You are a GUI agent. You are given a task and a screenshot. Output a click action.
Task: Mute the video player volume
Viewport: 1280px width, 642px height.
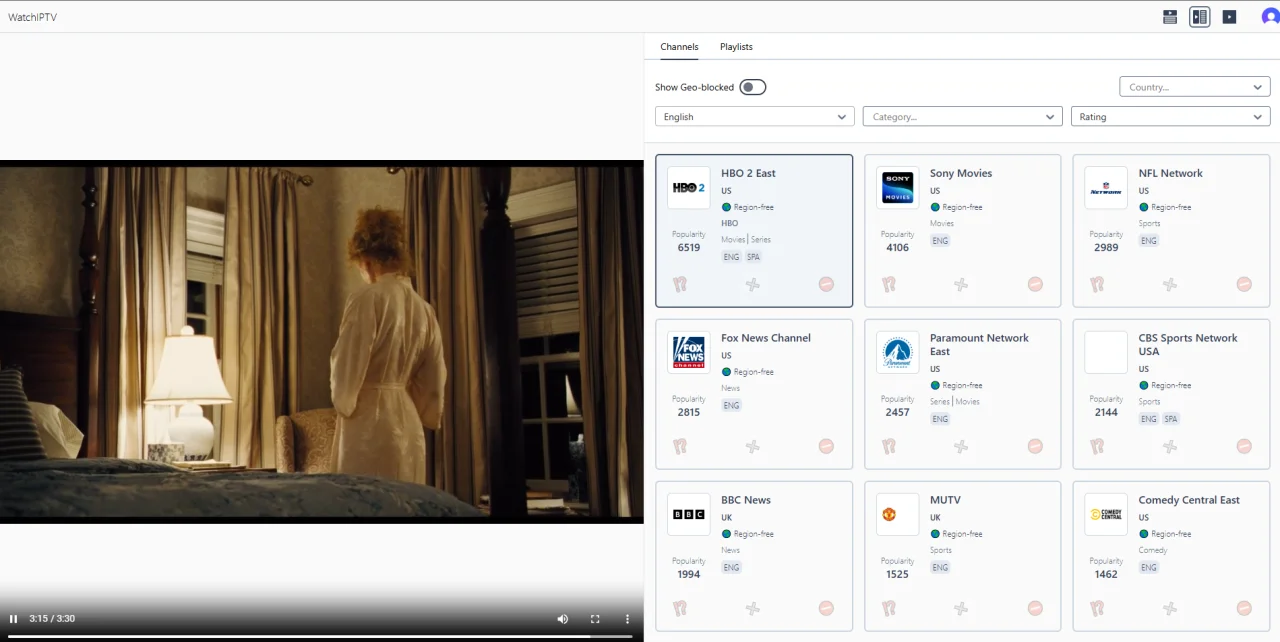coord(563,619)
